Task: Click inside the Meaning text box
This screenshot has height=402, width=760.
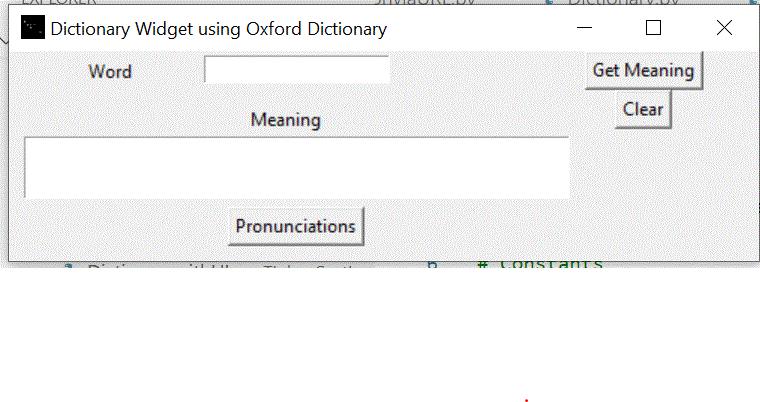Action: coord(297,168)
